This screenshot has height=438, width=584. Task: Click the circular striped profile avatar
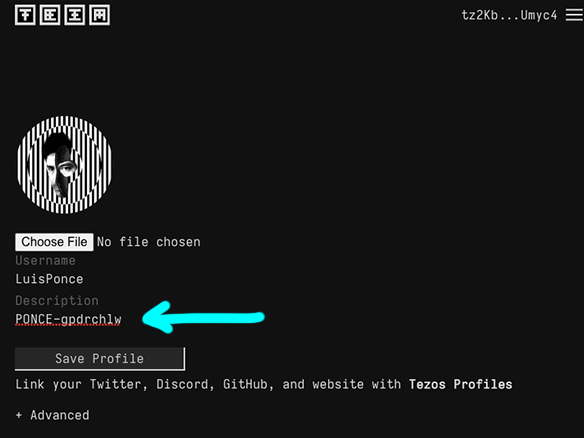(x=64, y=165)
